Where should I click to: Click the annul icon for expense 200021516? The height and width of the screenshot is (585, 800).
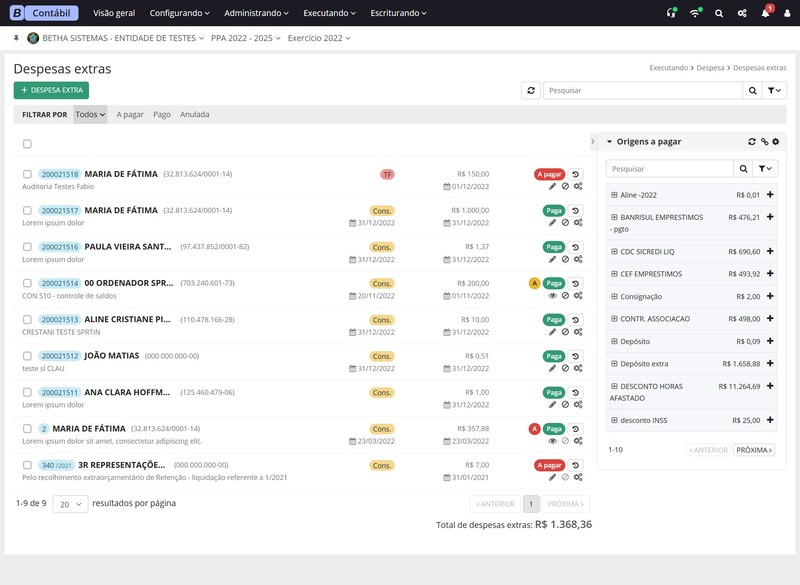[565, 259]
